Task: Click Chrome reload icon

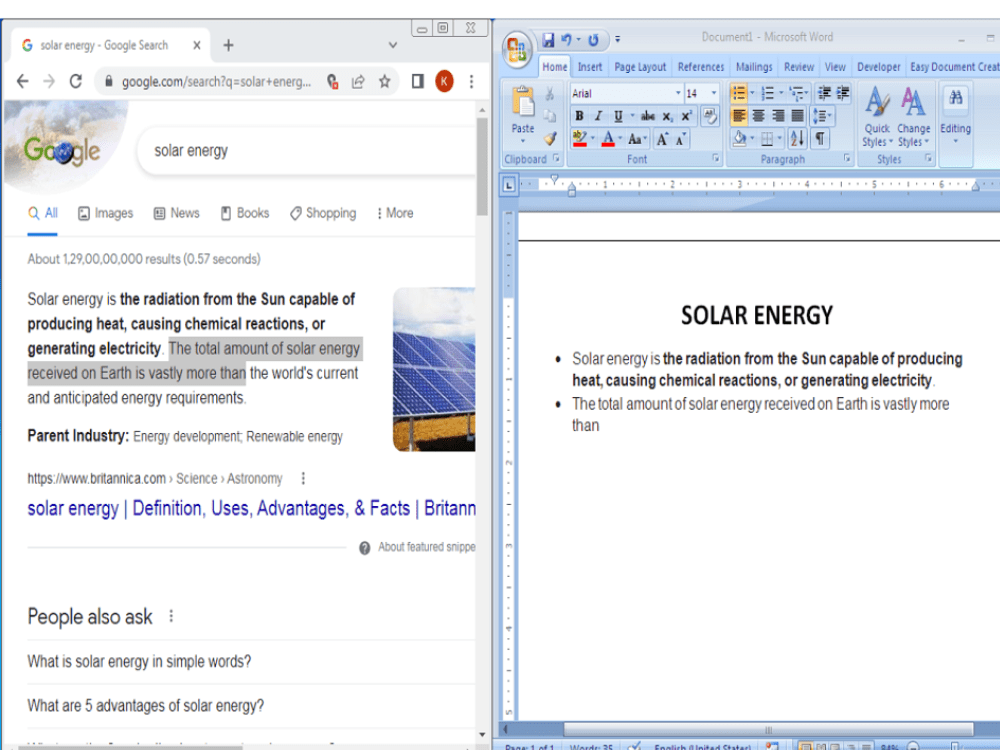Action: pos(75,81)
